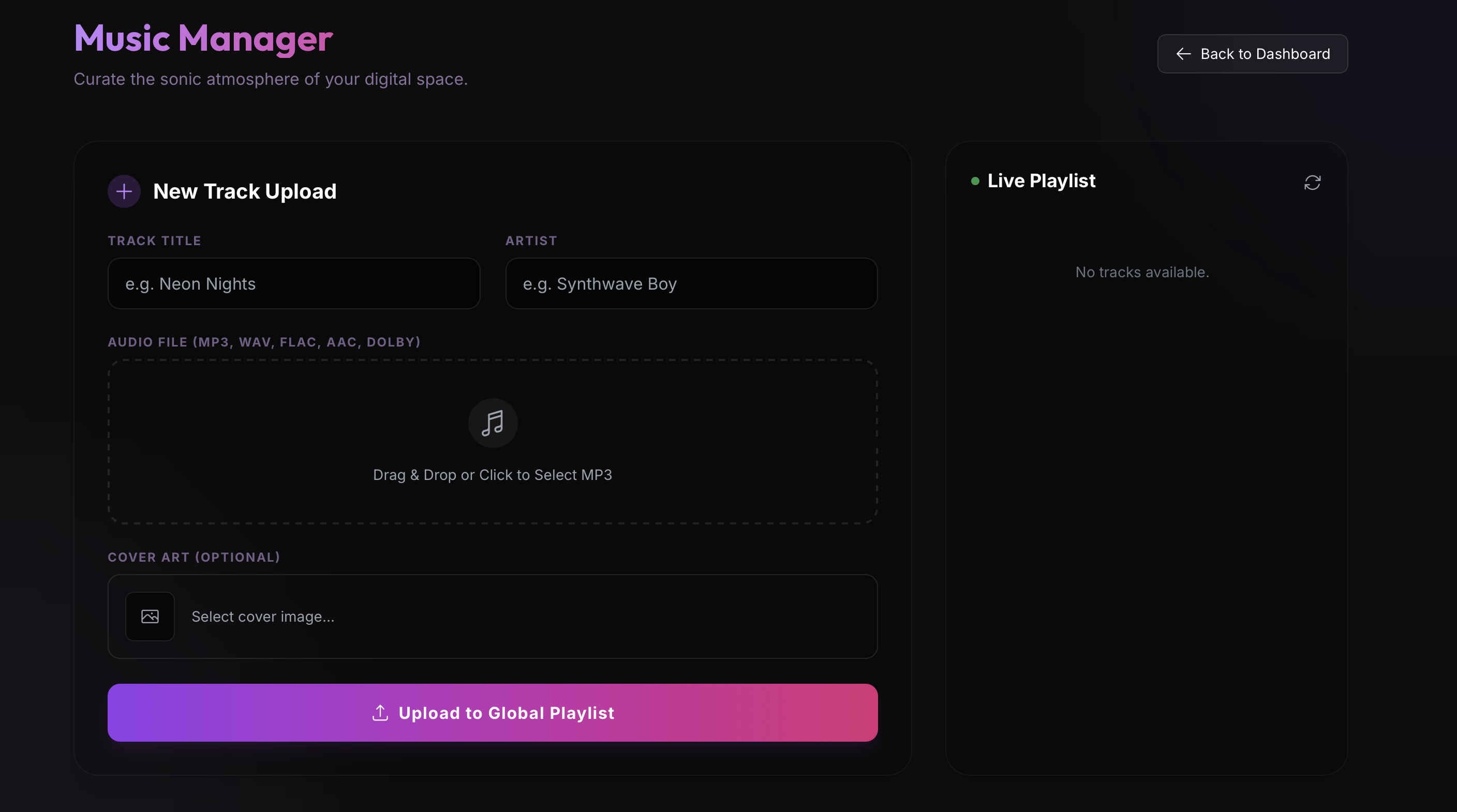Click the refresh icon in Live Playlist
The image size is (1457, 812).
tap(1312, 183)
